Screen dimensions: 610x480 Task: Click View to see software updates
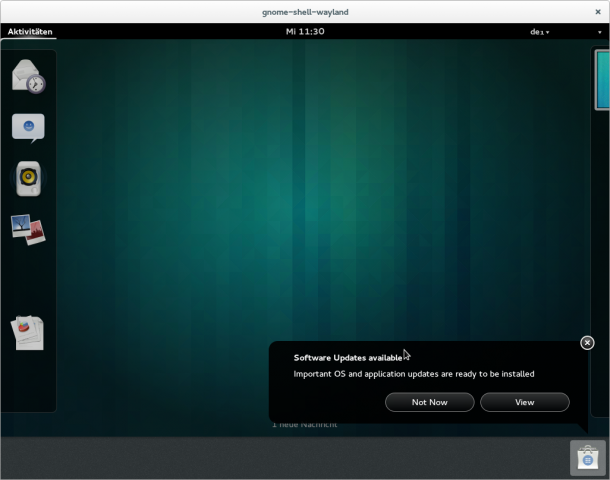pos(524,402)
